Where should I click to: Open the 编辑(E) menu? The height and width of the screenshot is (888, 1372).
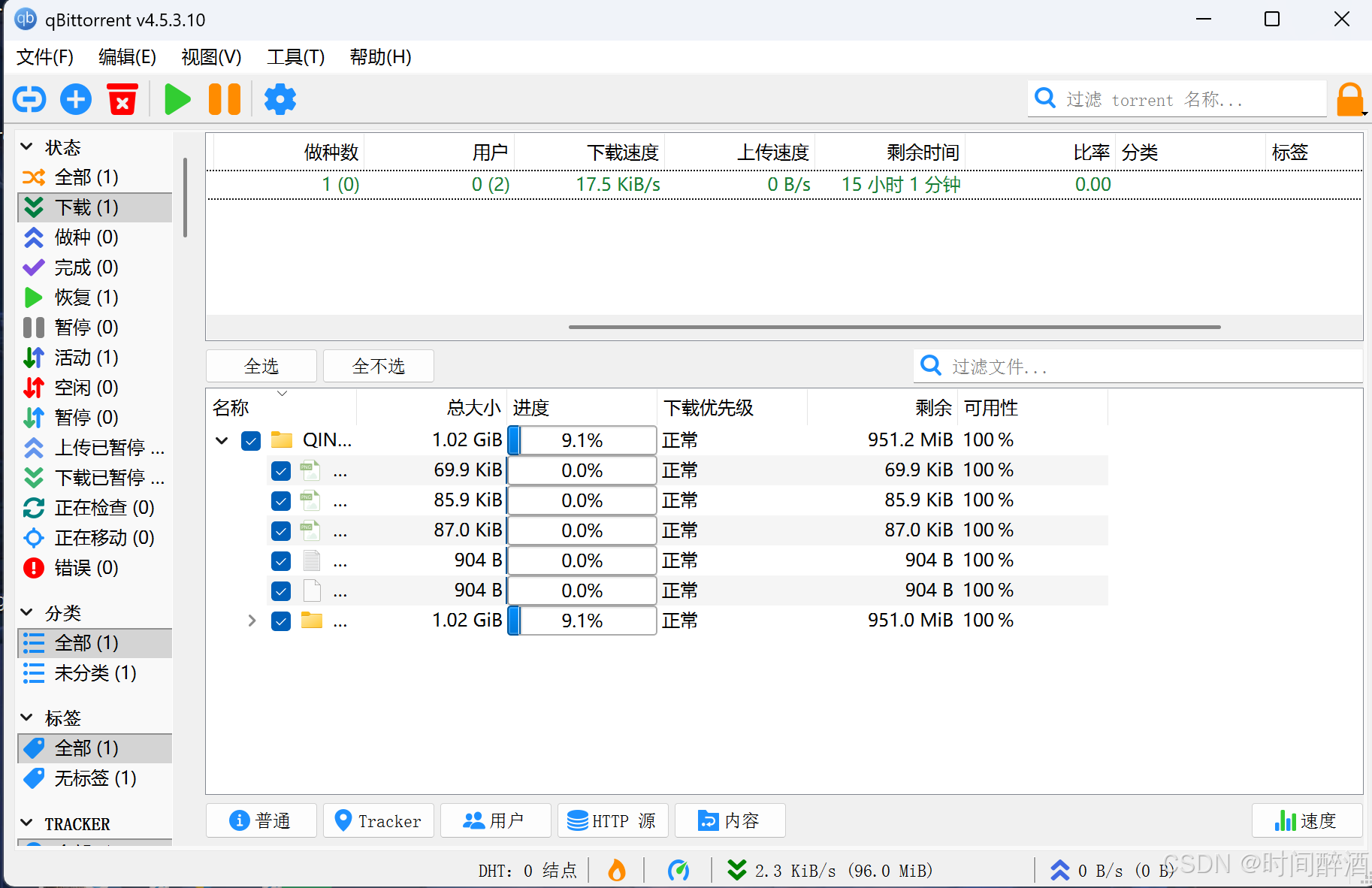click(x=127, y=57)
